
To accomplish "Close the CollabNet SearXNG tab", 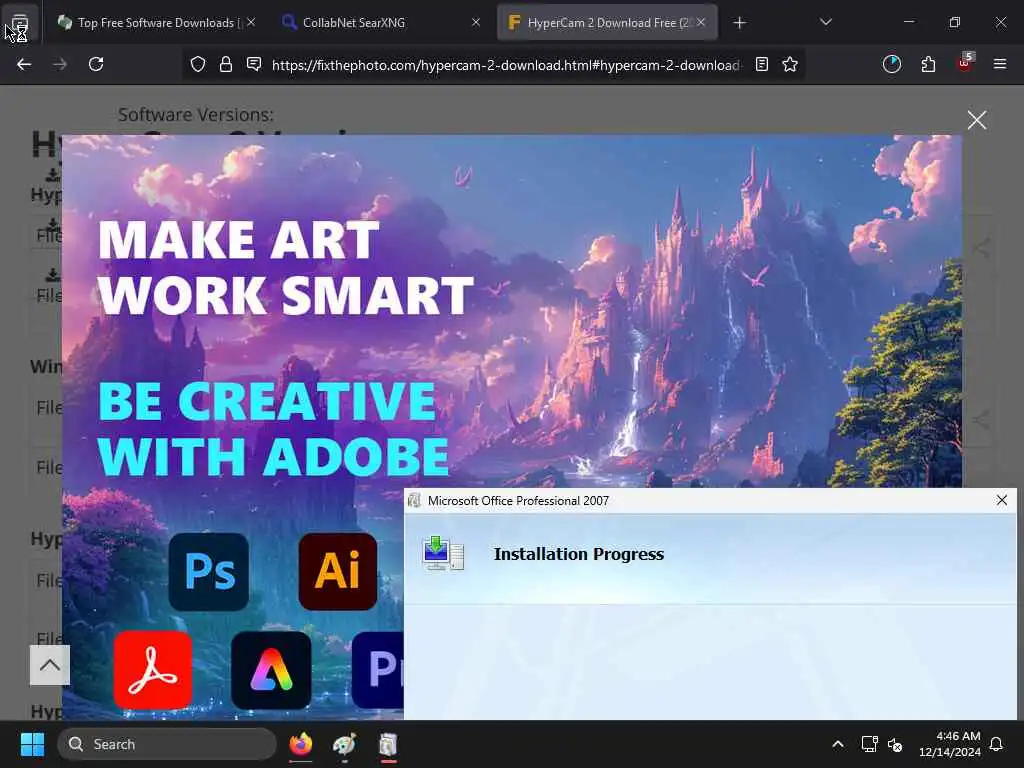I will pos(476,22).
